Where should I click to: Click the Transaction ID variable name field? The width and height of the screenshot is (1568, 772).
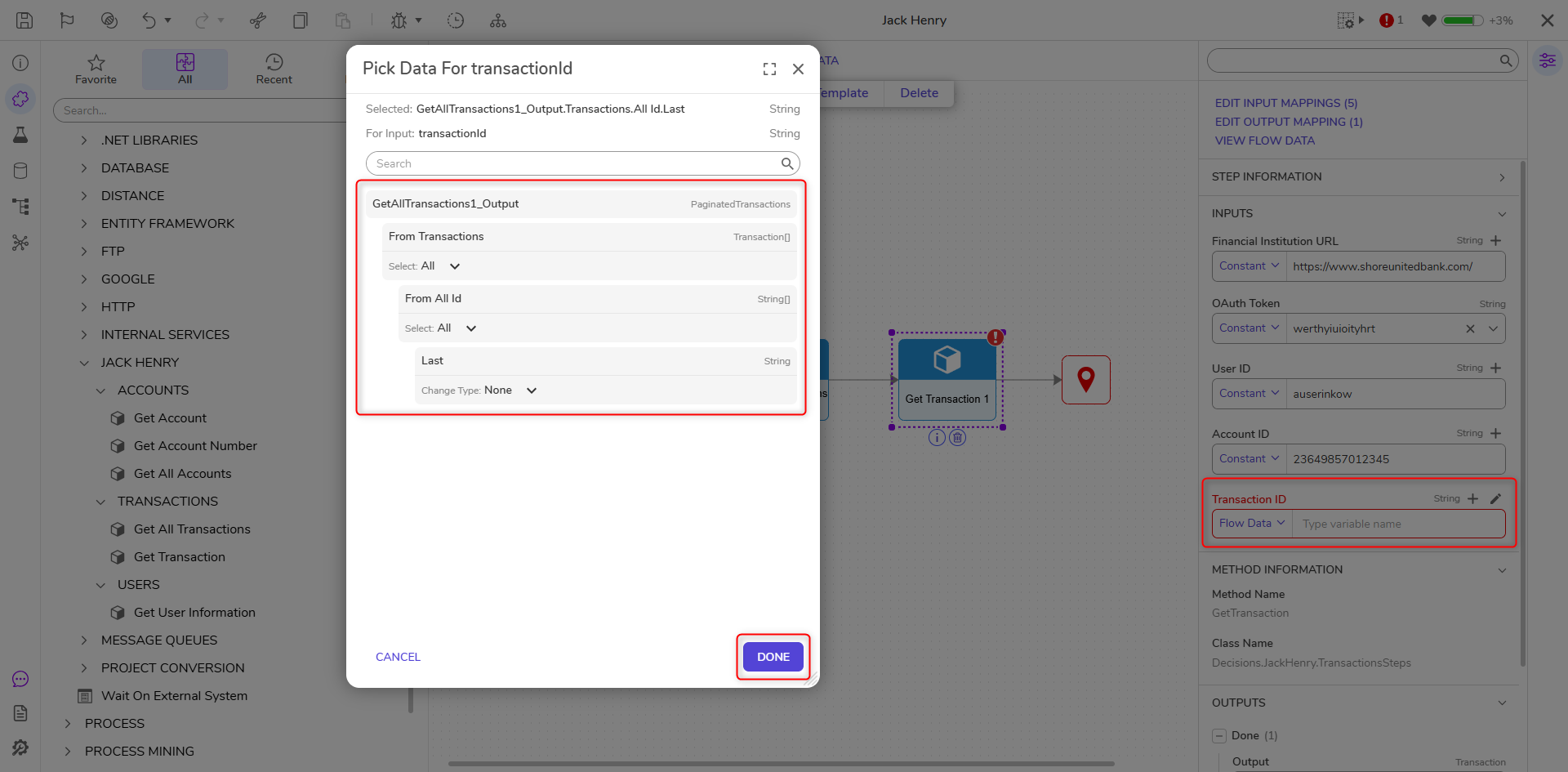1399,524
